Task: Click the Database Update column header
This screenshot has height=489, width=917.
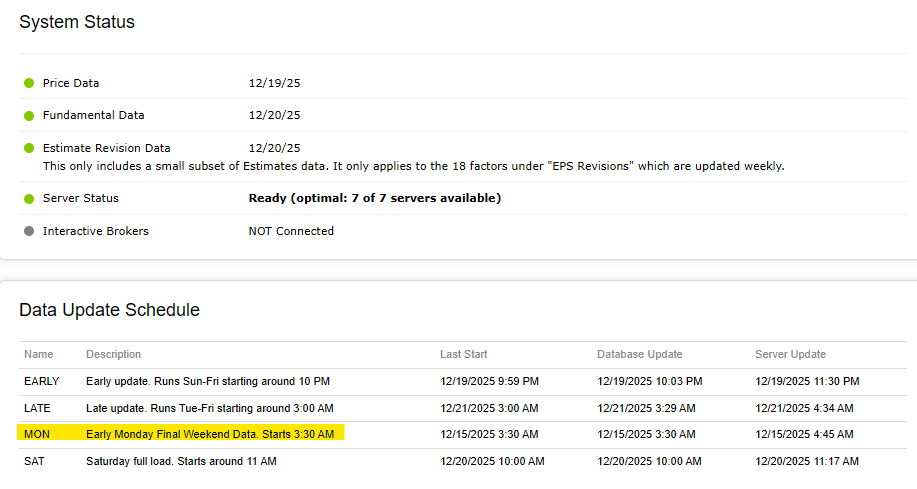Action: coord(640,354)
